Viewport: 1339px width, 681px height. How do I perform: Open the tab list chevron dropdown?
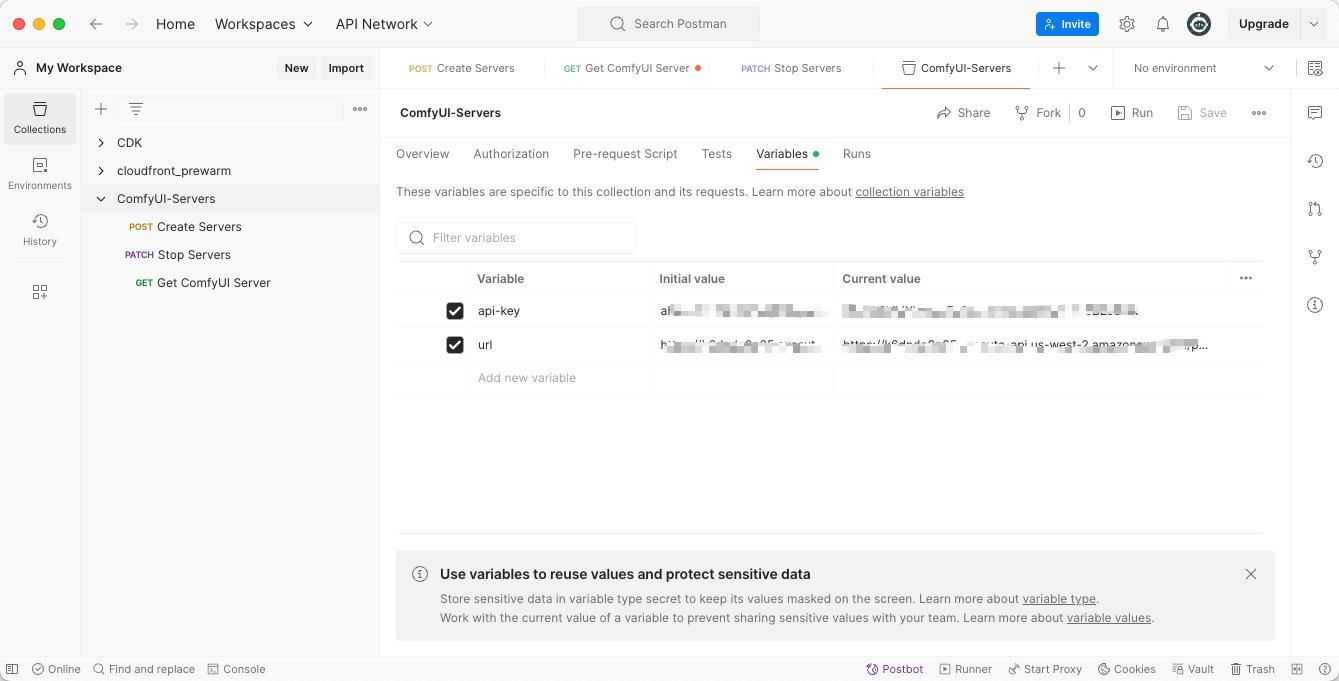[x=1093, y=68]
